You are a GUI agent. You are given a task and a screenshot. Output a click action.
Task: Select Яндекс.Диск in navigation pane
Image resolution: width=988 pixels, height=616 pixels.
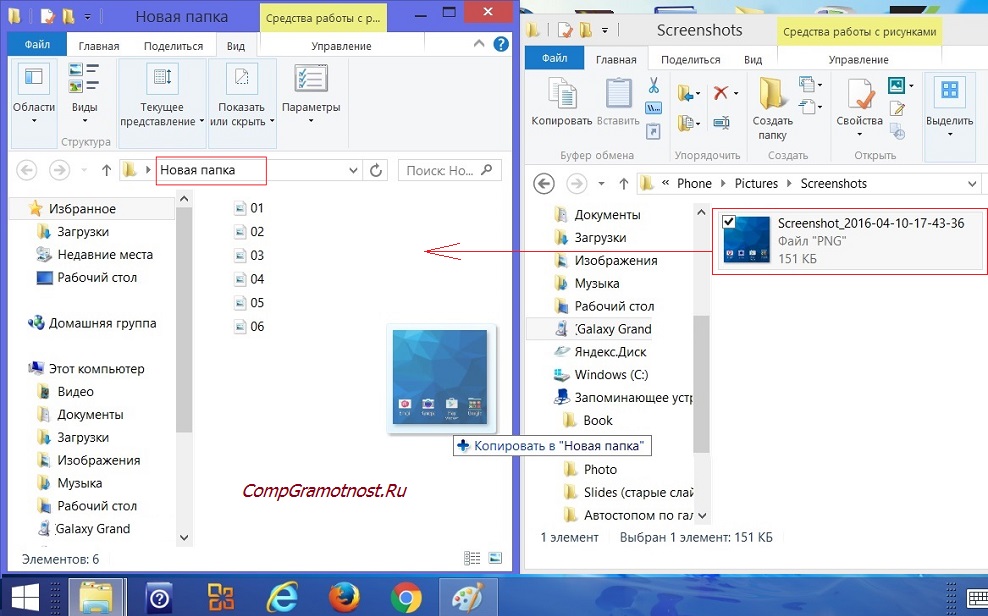pos(610,352)
